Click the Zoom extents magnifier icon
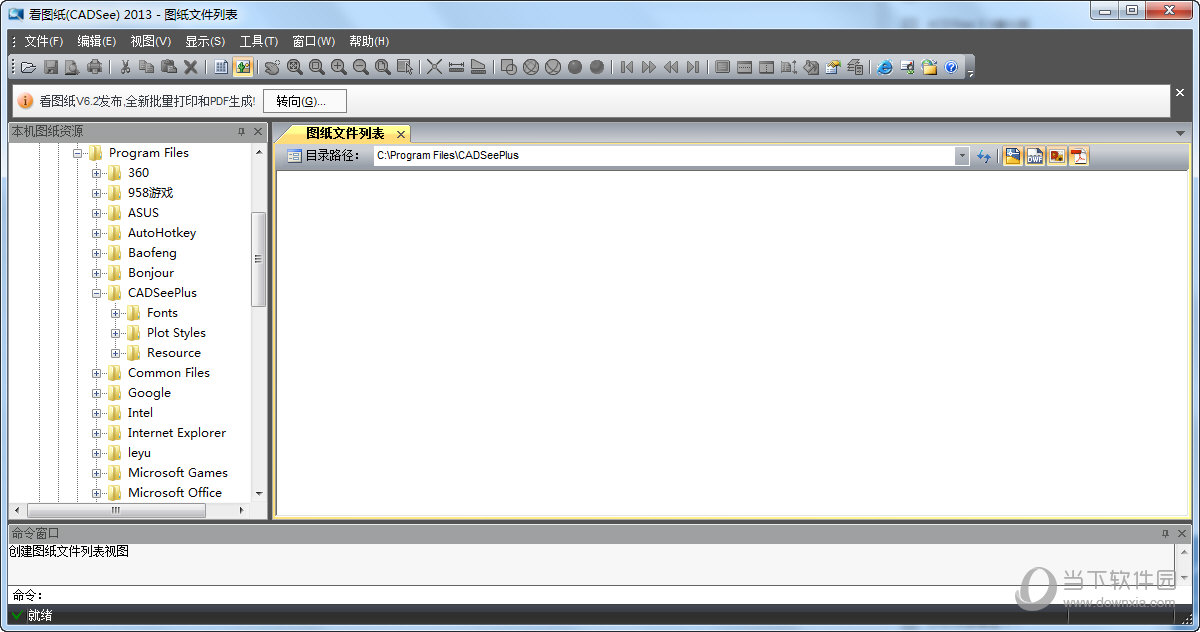This screenshot has height=632, width=1200. click(295, 67)
